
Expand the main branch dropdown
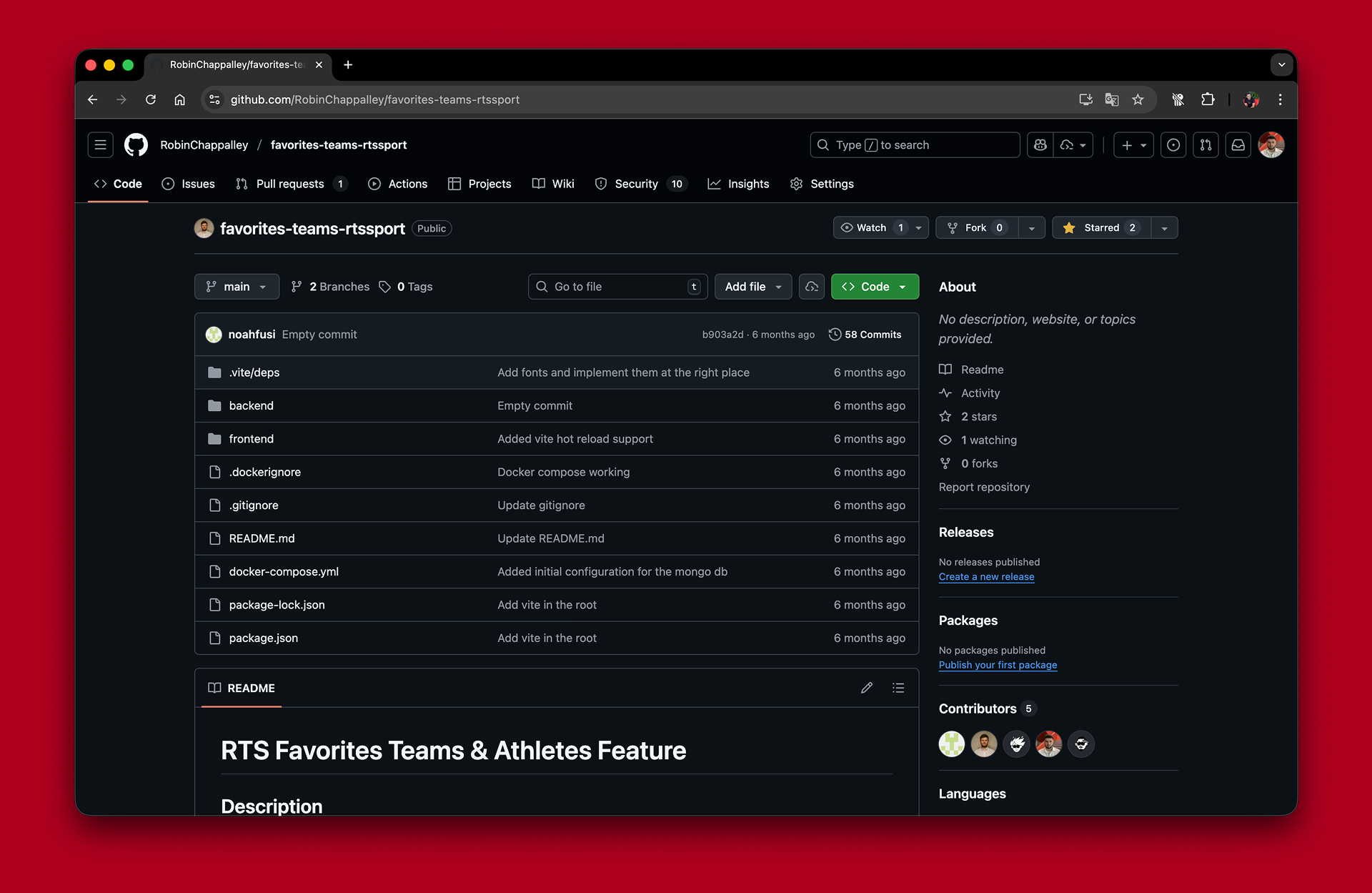pyautogui.click(x=237, y=287)
